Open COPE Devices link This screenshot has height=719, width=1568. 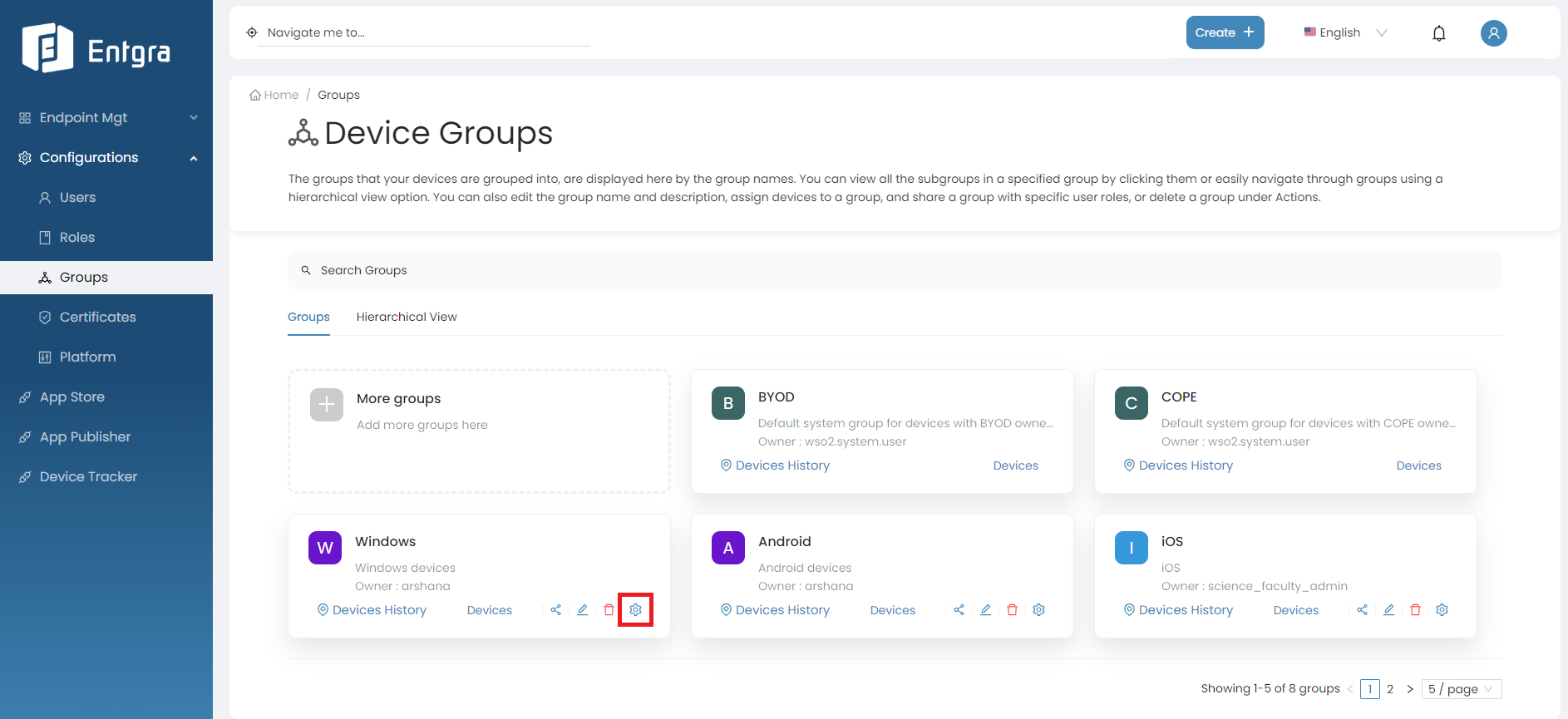point(1418,465)
